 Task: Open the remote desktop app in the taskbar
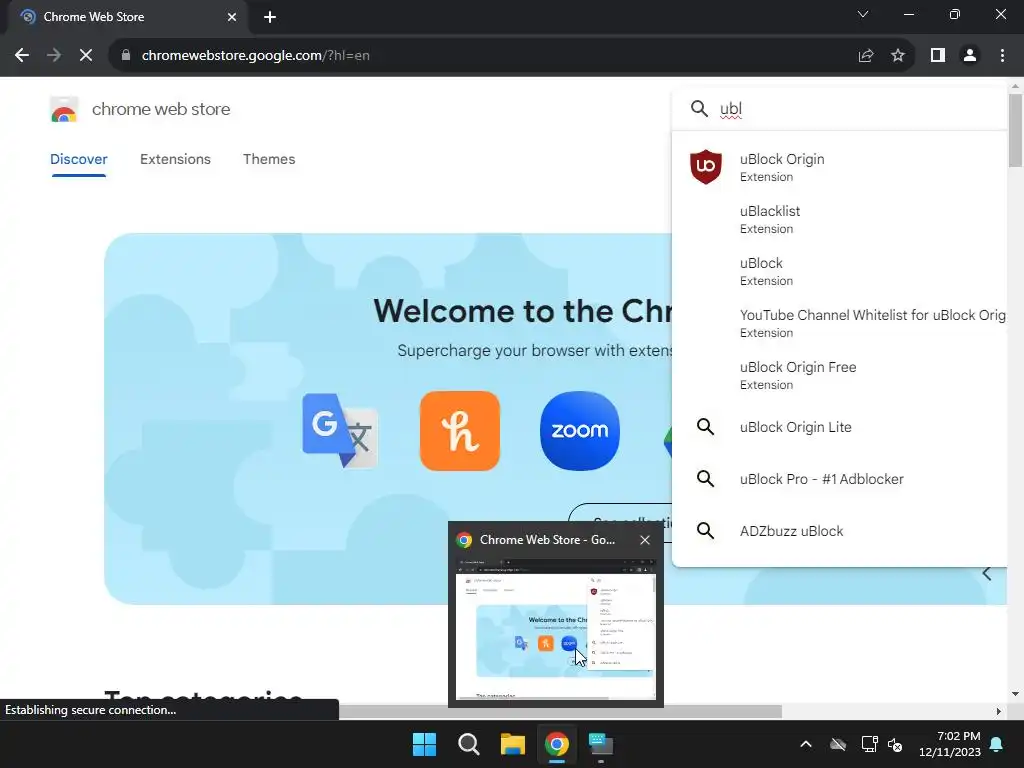(601, 744)
